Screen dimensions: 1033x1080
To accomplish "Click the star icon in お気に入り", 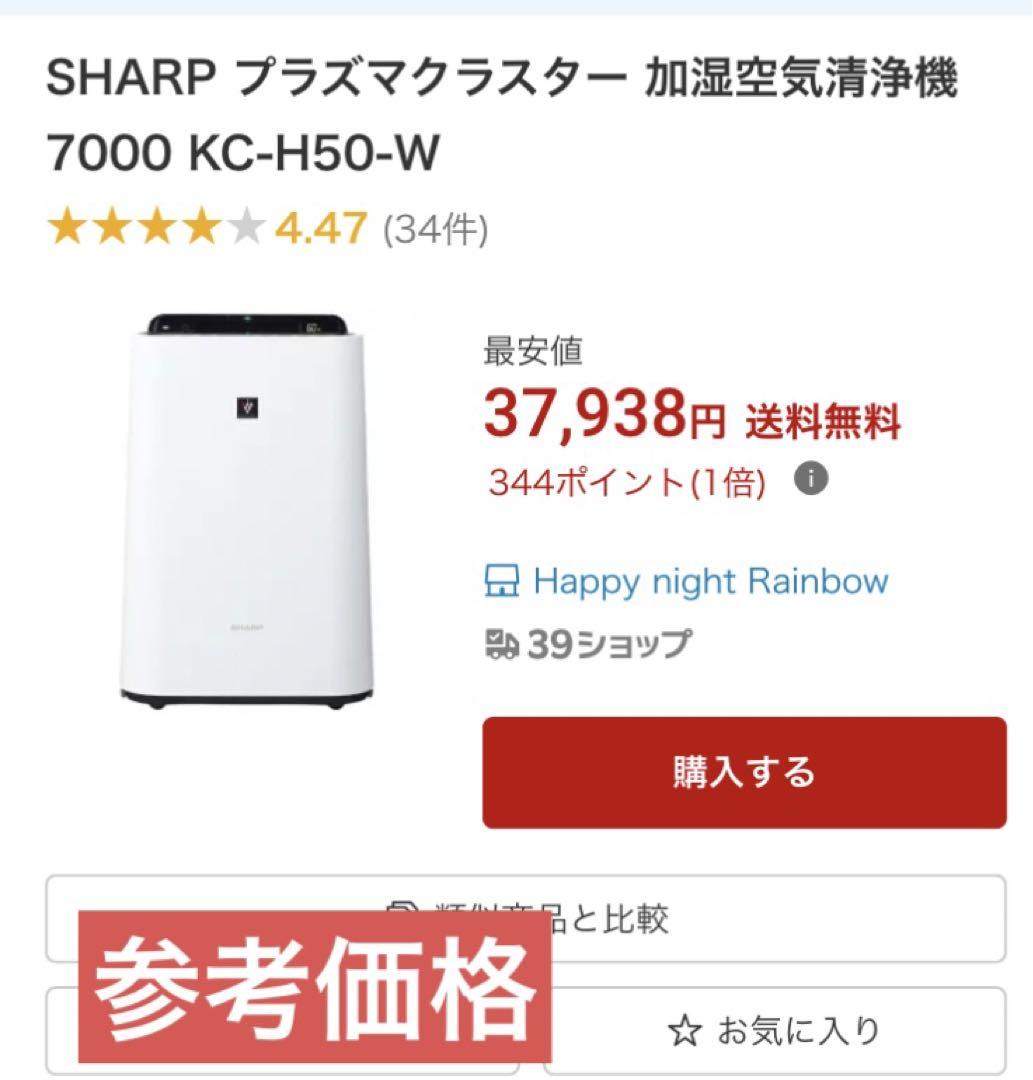I will pos(684,1031).
